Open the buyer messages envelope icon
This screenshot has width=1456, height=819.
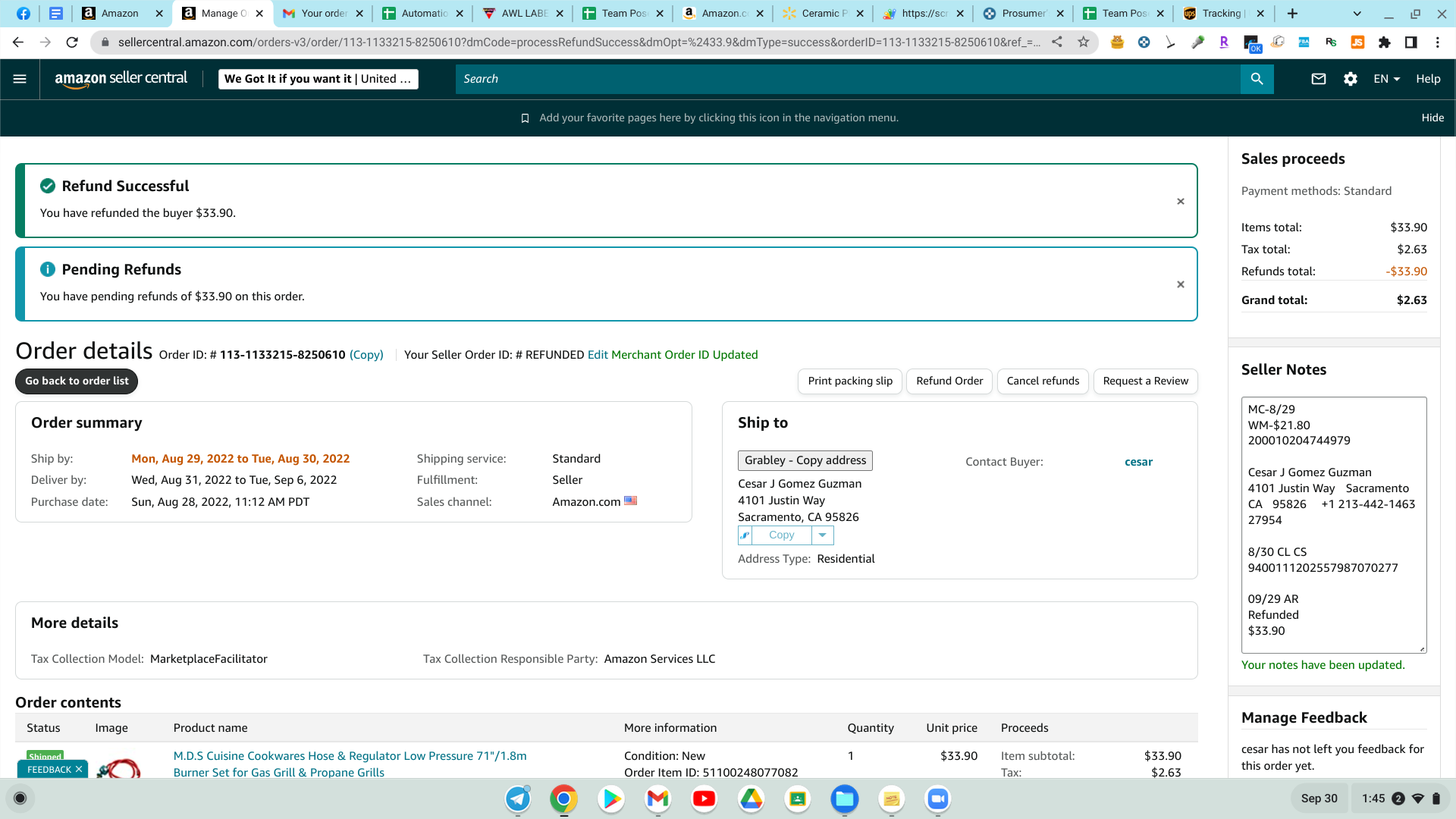tap(1319, 79)
